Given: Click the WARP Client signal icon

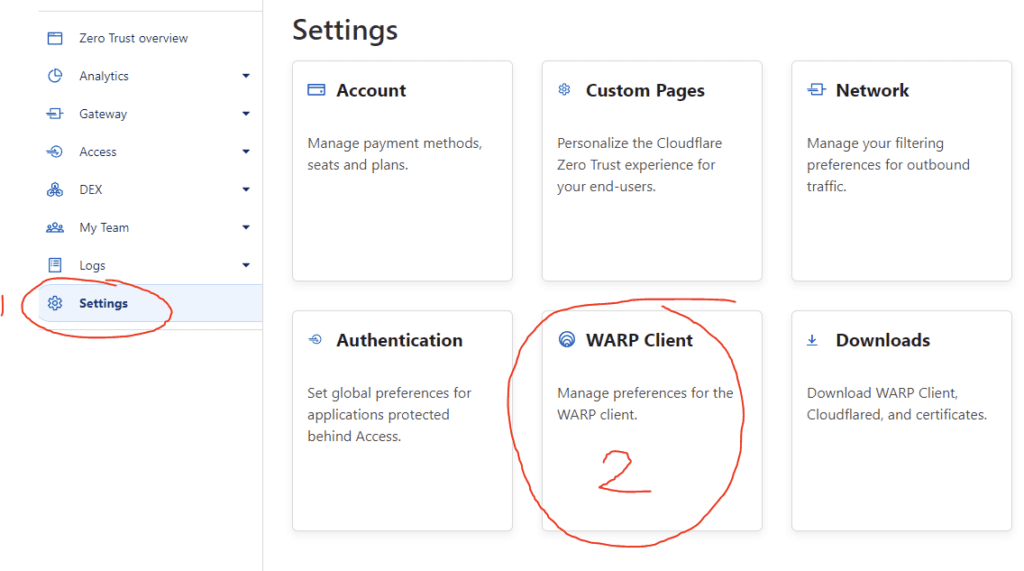Looking at the screenshot, I should coord(567,339).
